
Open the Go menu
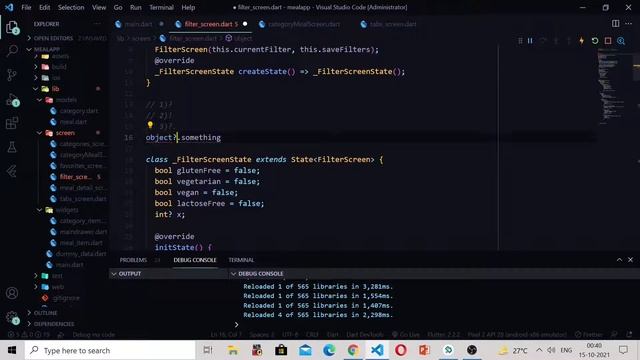tap(118, 7)
